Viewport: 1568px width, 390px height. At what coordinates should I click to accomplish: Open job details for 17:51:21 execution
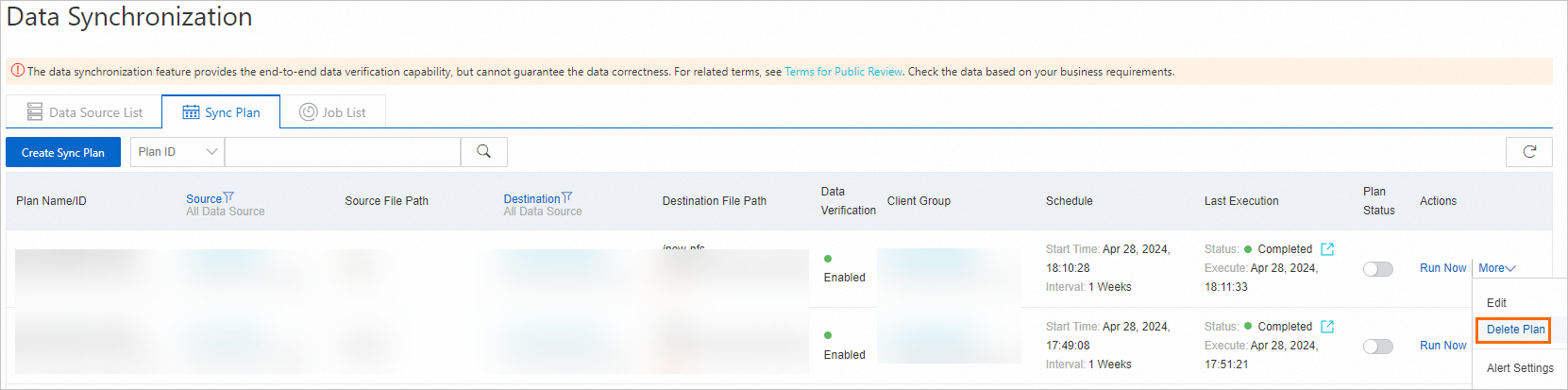click(1327, 327)
